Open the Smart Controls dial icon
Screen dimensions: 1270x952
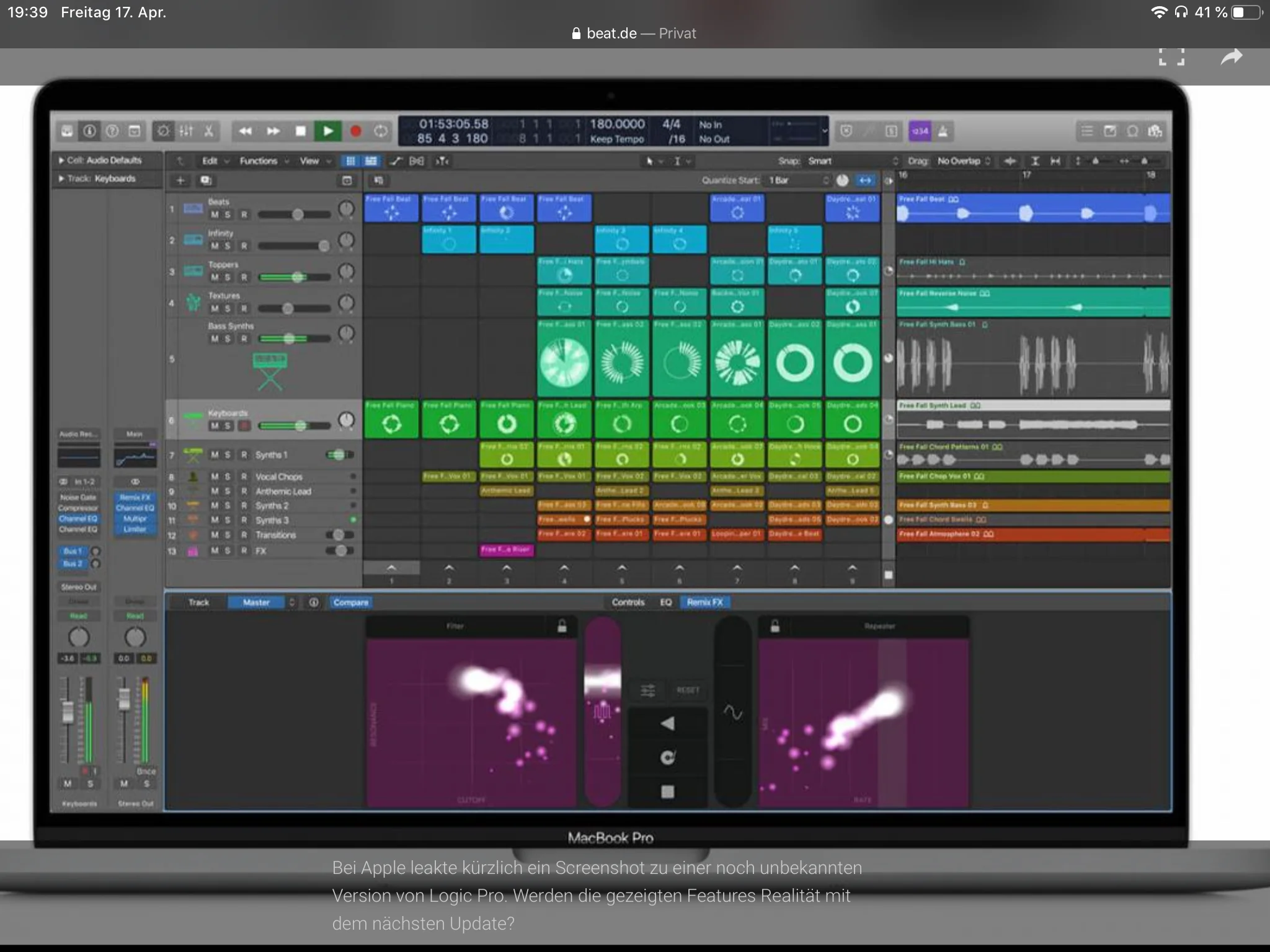[163, 131]
